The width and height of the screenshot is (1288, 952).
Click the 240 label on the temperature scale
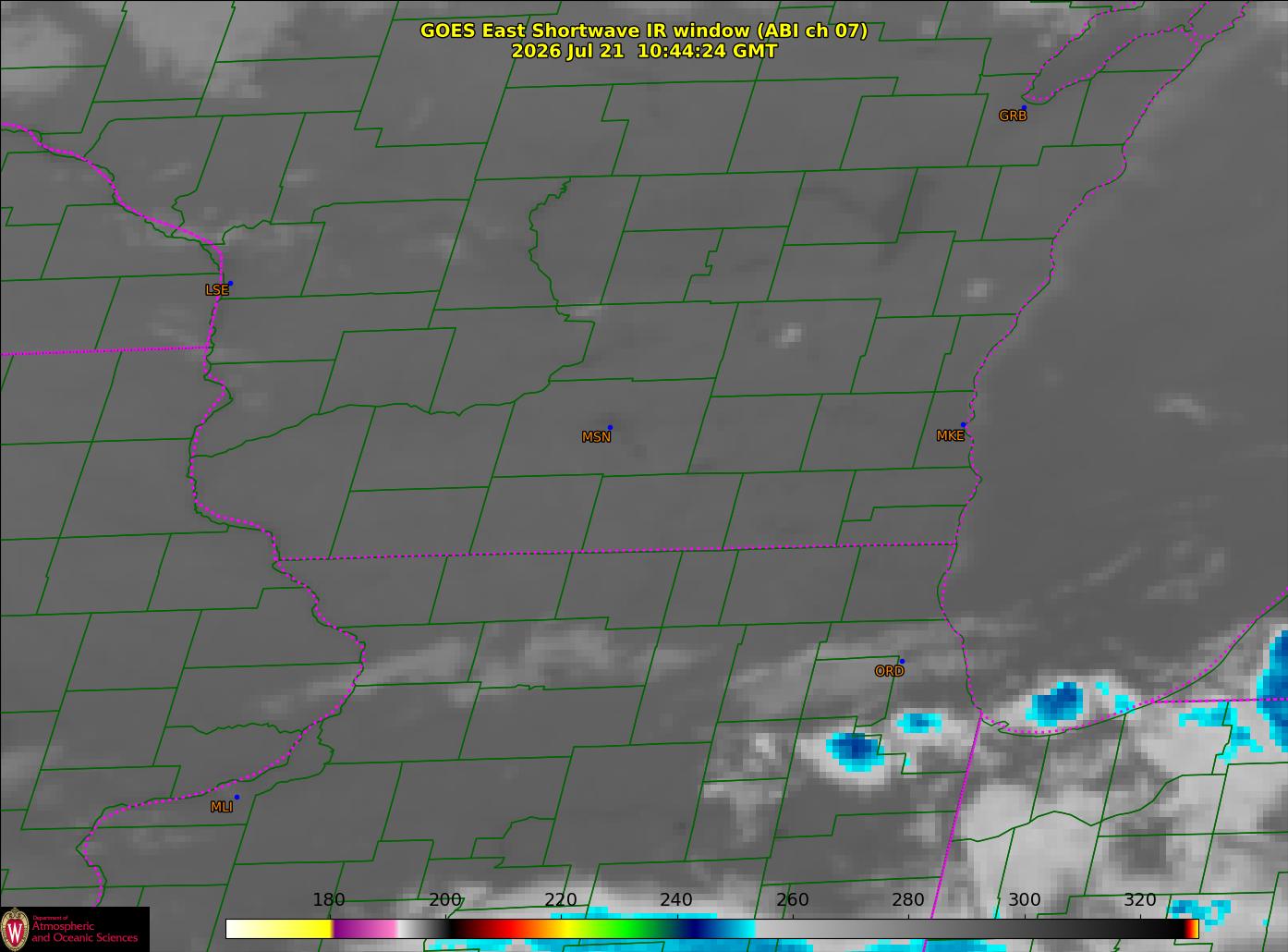(x=676, y=900)
